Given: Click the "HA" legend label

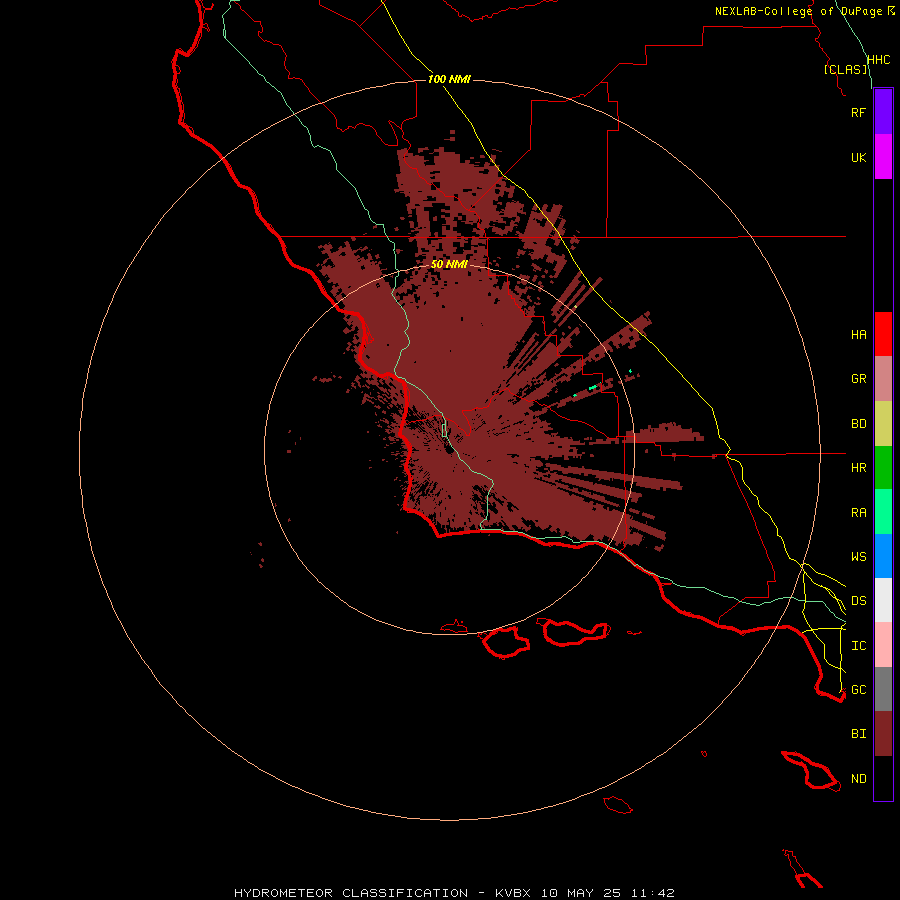Looking at the screenshot, I should (x=858, y=335).
